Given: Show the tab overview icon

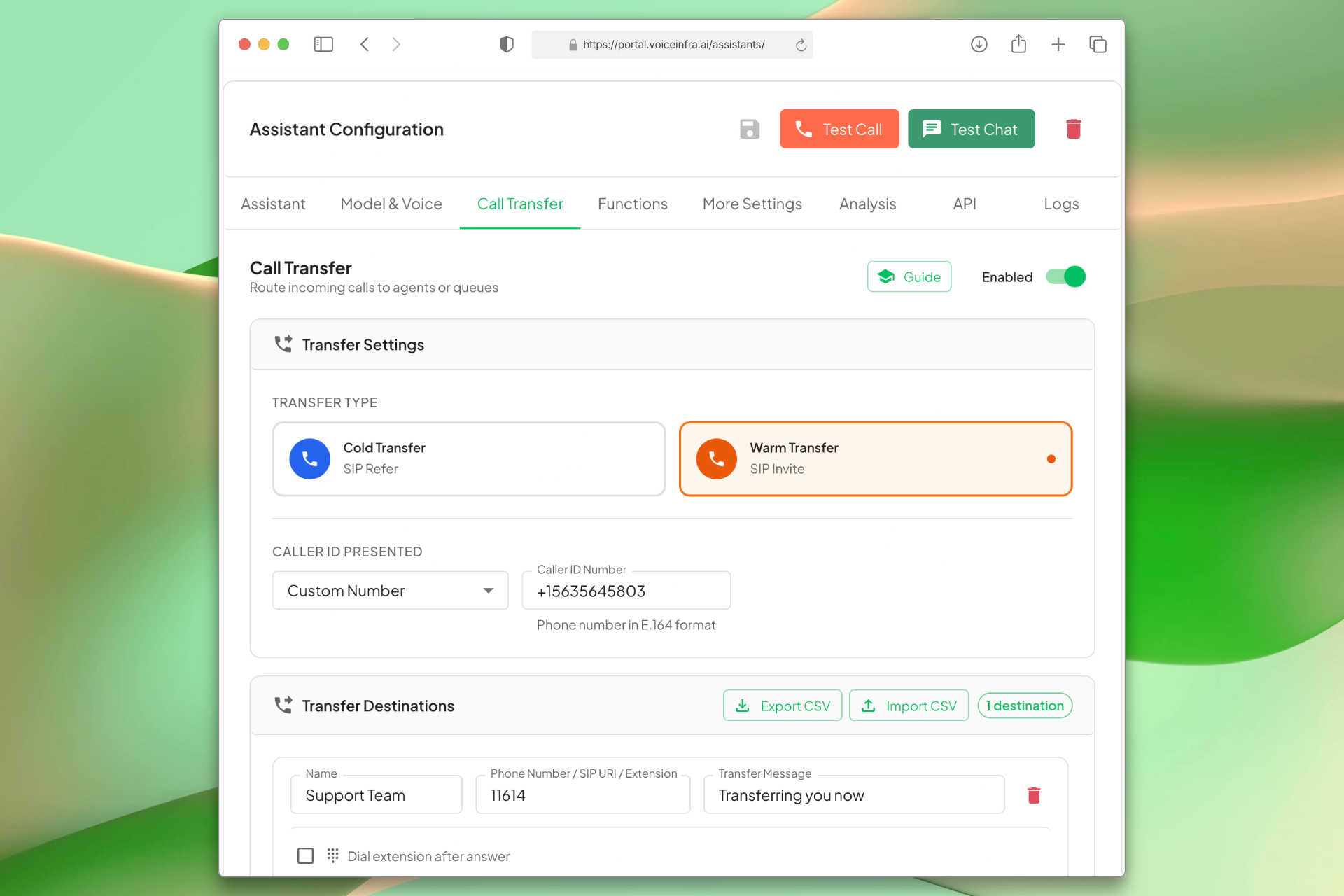Looking at the screenshot, I should click(1098, 45).
